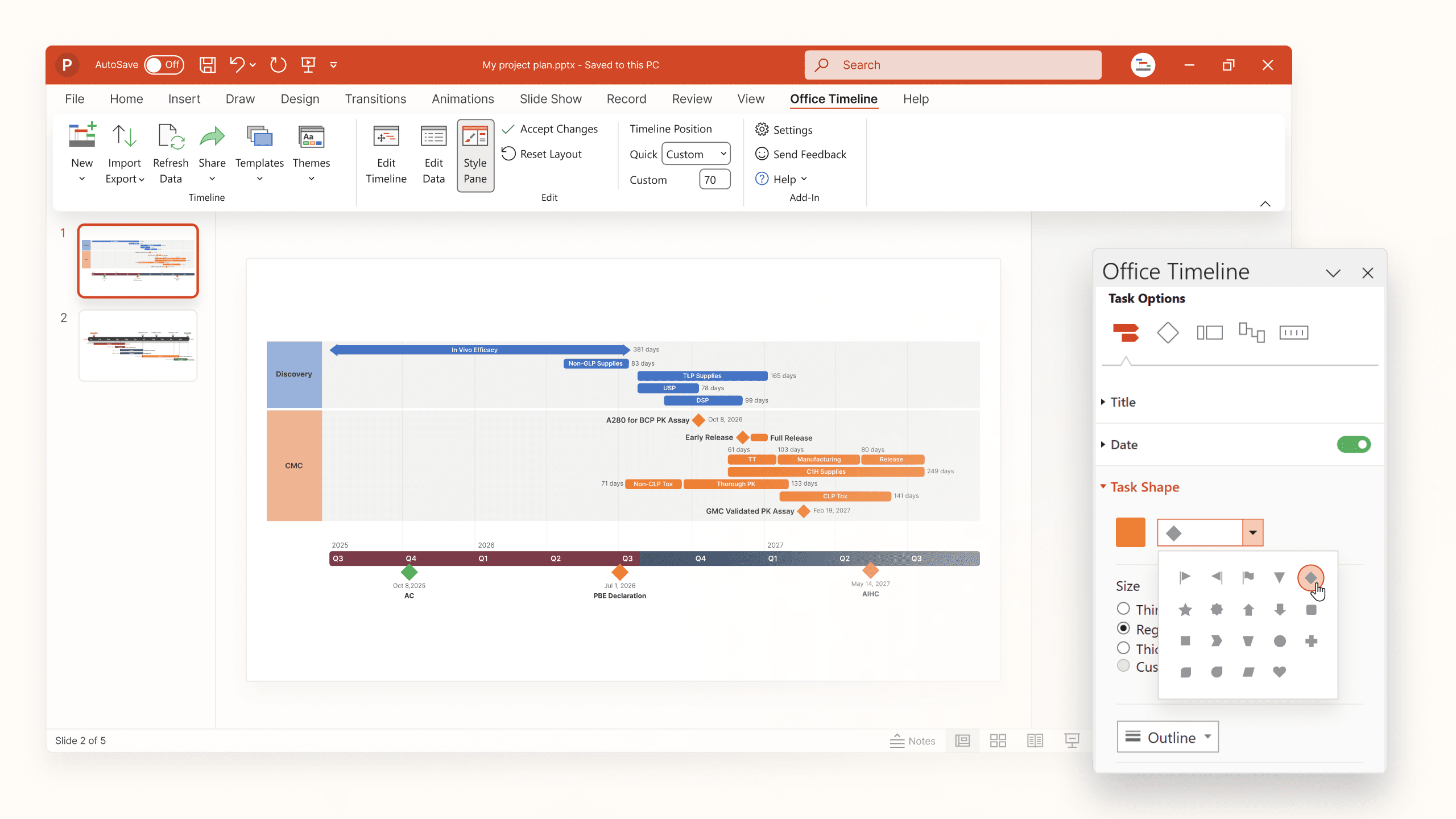Select the Milestones diamond icon in Task Options
Screen dimensions: 1456x819
click(x=1168, y=332)
